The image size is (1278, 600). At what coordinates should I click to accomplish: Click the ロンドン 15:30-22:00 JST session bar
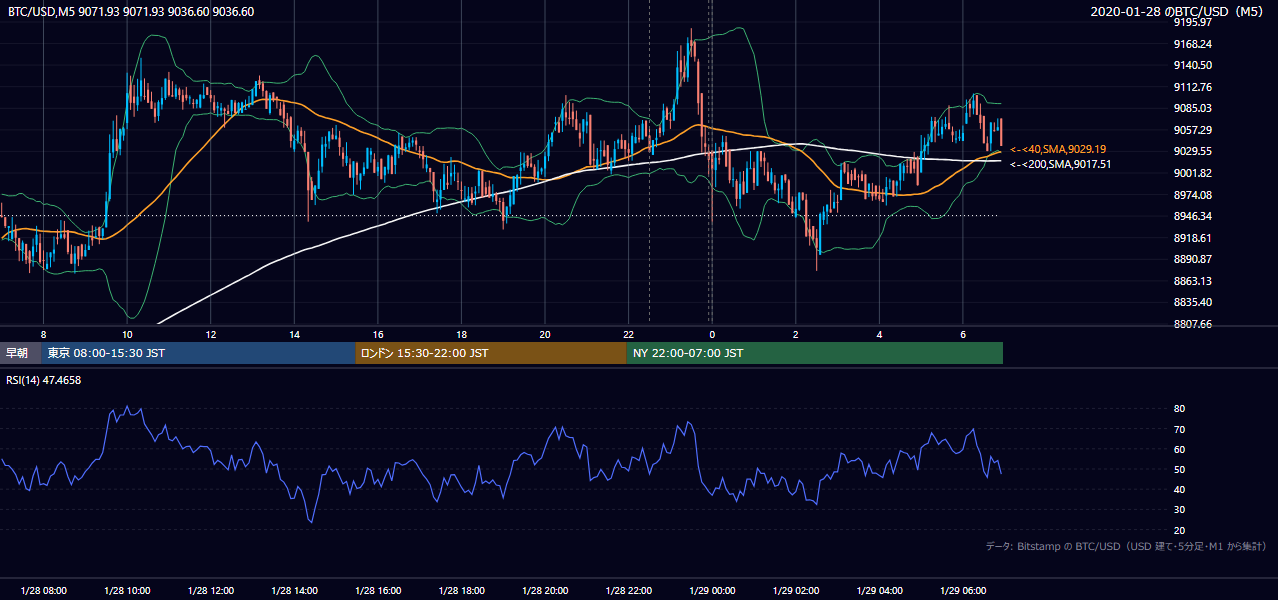coord(491,353)
